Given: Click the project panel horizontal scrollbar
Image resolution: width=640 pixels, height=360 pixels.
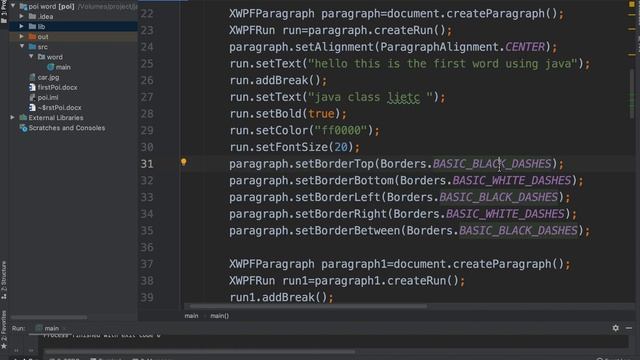Looking at the screenshot, I should (49, 317).
